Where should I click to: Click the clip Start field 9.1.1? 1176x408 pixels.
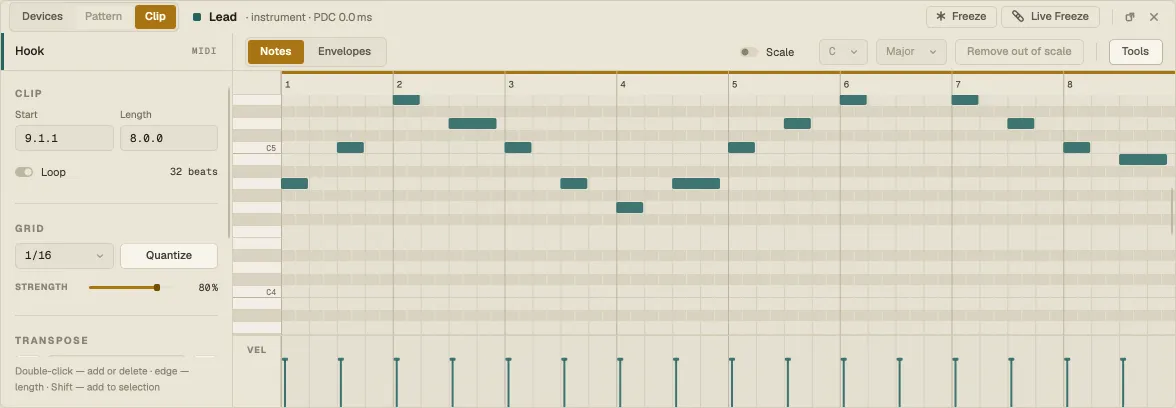[x=64, y=138]
